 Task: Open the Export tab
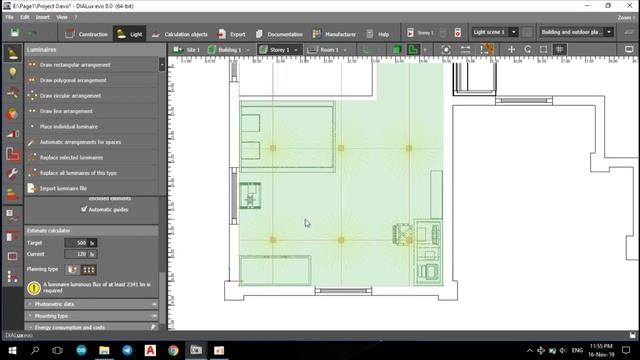click(231, 34)
